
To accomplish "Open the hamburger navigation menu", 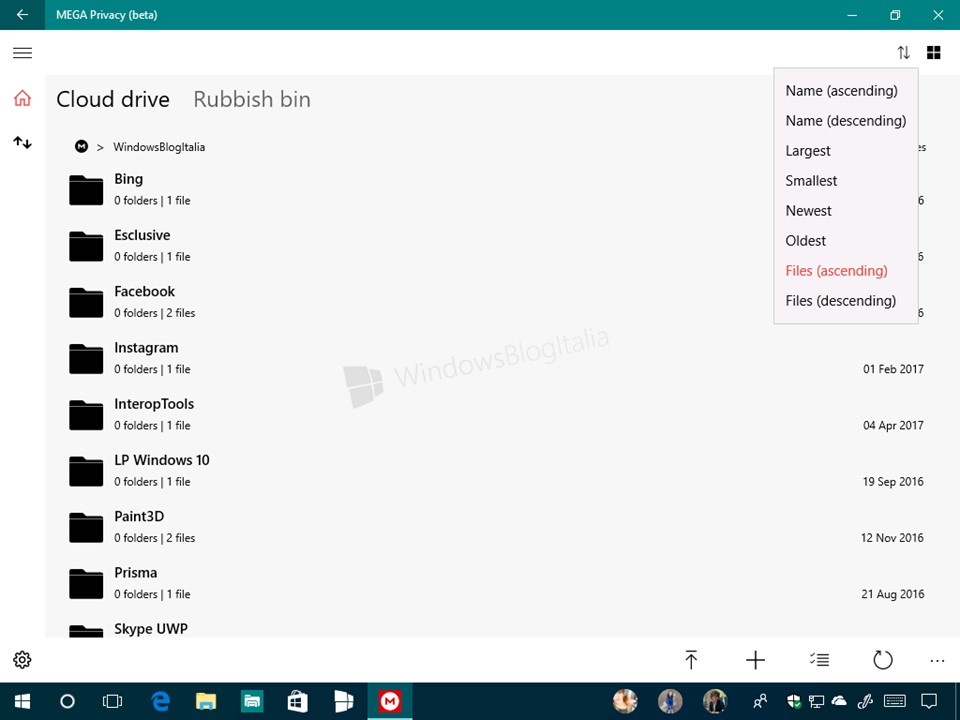I will (23, 53).
